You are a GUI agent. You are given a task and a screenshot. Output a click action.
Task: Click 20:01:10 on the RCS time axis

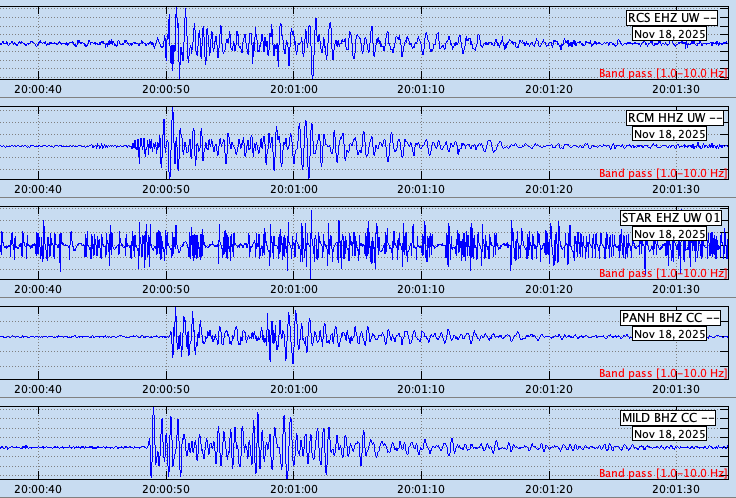[x=421, y=89]
